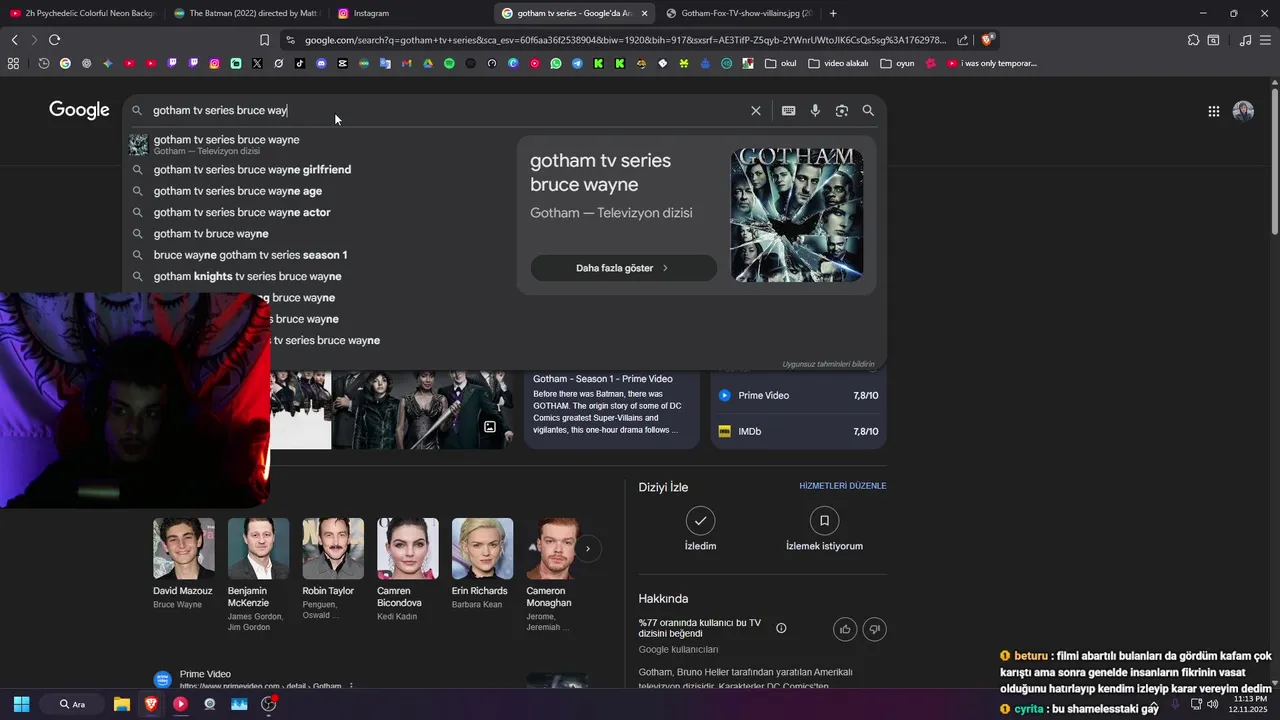This screenshot has height=720, width=1280.
Task: Click 'Daha fazla göster' button
Action: pos(623,268)
